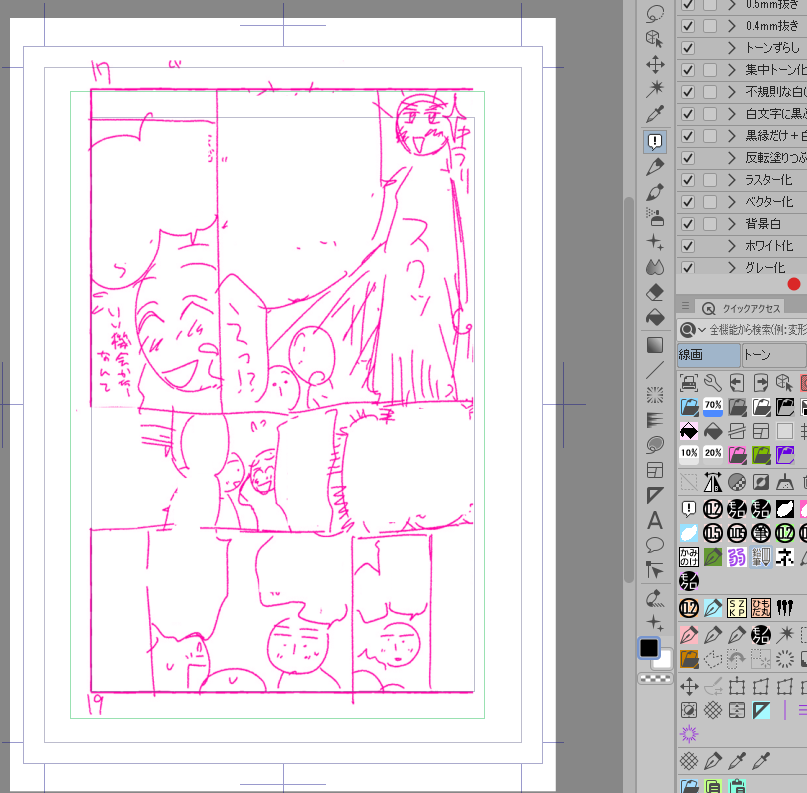
Task: Open the quick access panel hamburger menu
Action: point(685,306)
